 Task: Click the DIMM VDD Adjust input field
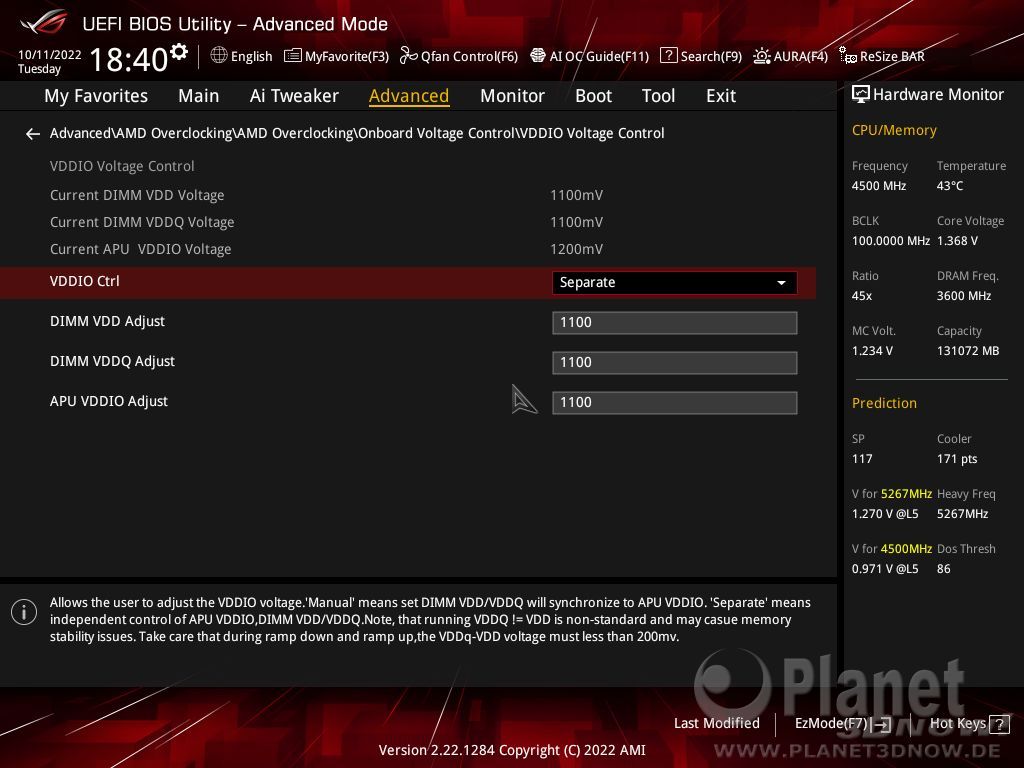(x=675, y=323)
